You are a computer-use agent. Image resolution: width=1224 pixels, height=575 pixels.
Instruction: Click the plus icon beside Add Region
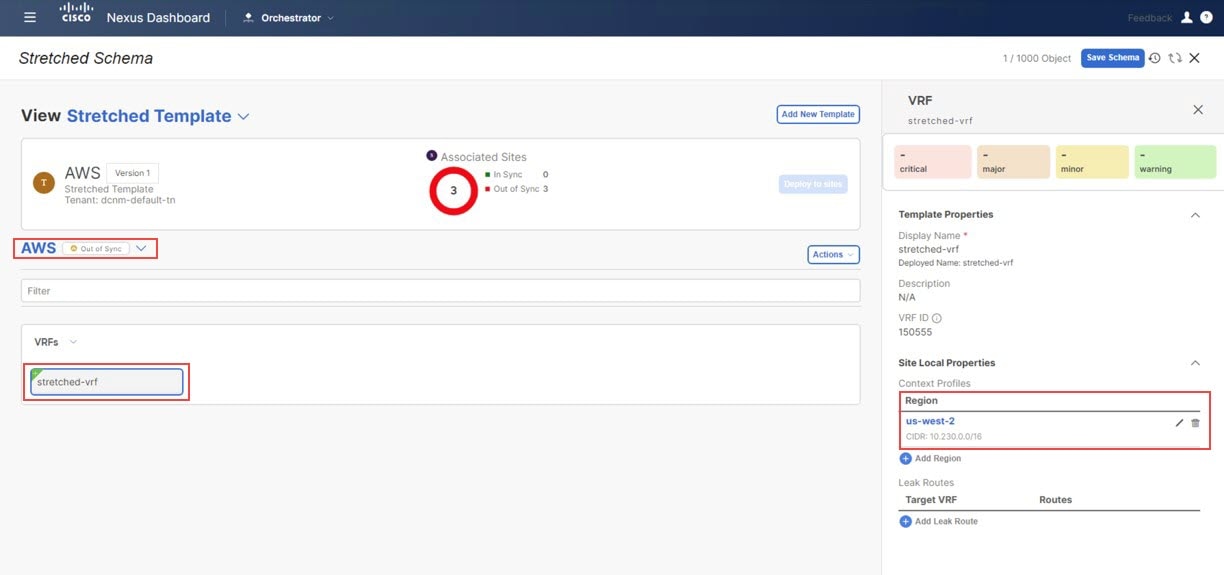[905, 458]
